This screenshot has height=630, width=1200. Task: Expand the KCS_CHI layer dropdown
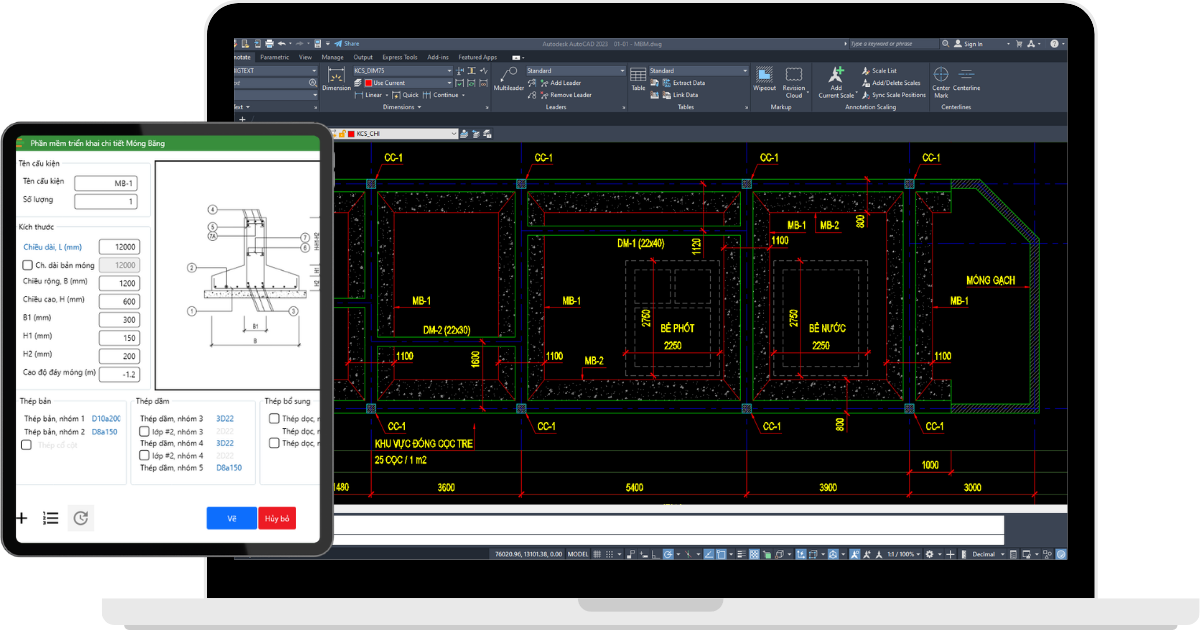(454, 133)
